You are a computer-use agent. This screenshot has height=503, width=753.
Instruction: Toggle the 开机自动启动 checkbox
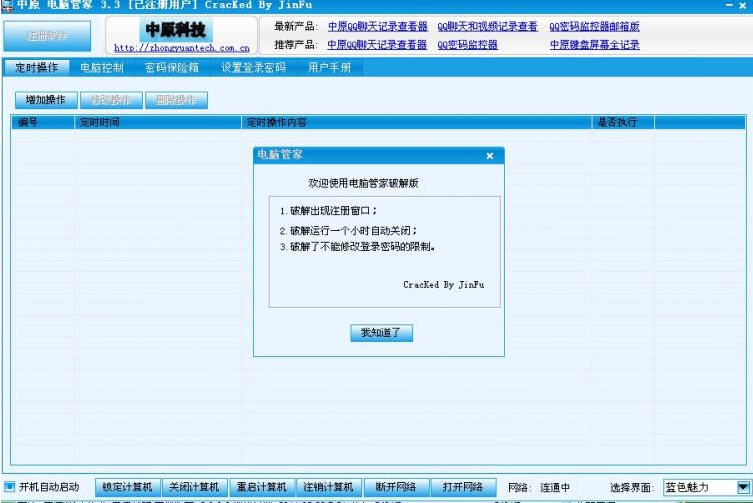click(9, 487)
